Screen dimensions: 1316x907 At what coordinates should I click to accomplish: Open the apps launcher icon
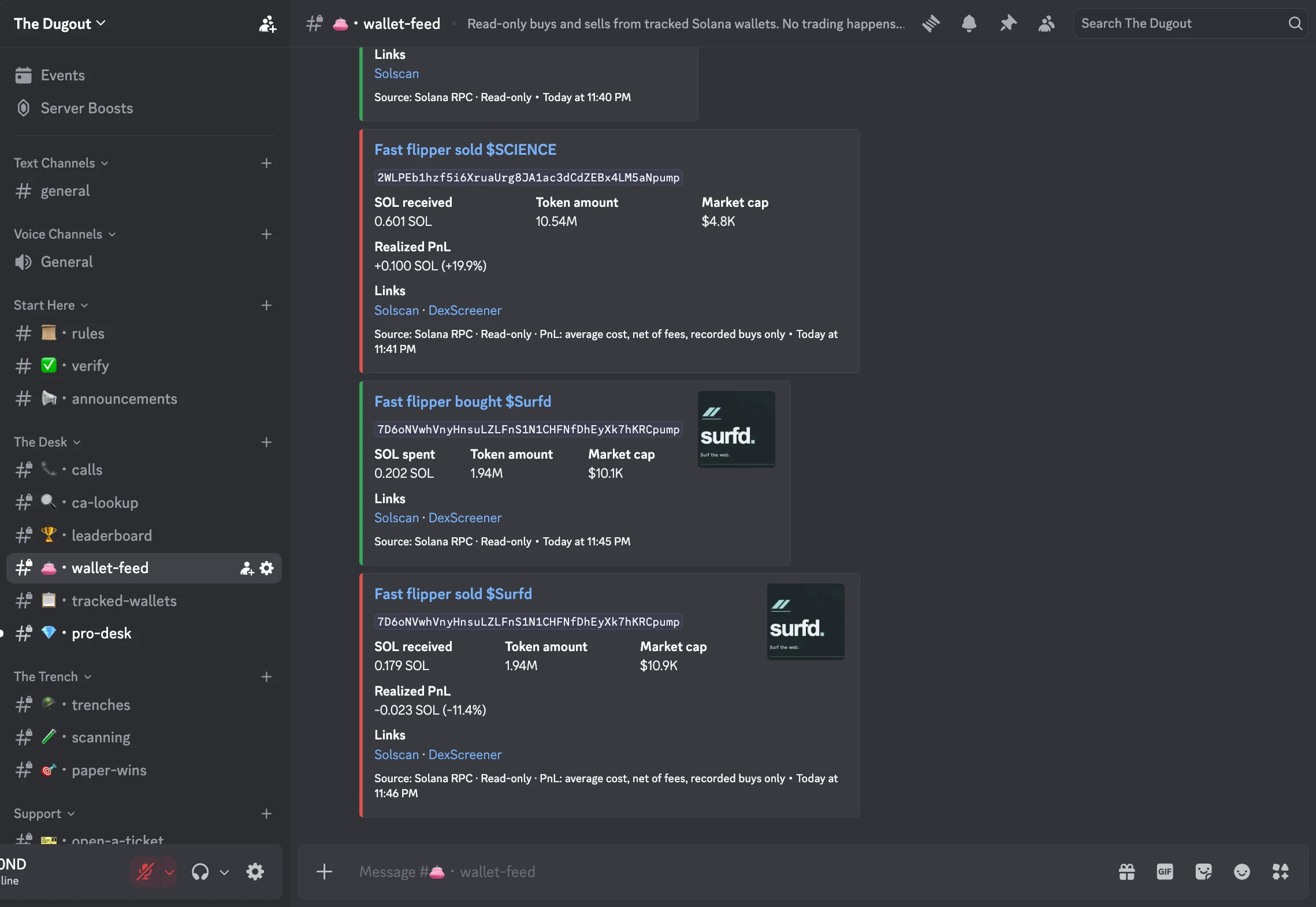1281,872
